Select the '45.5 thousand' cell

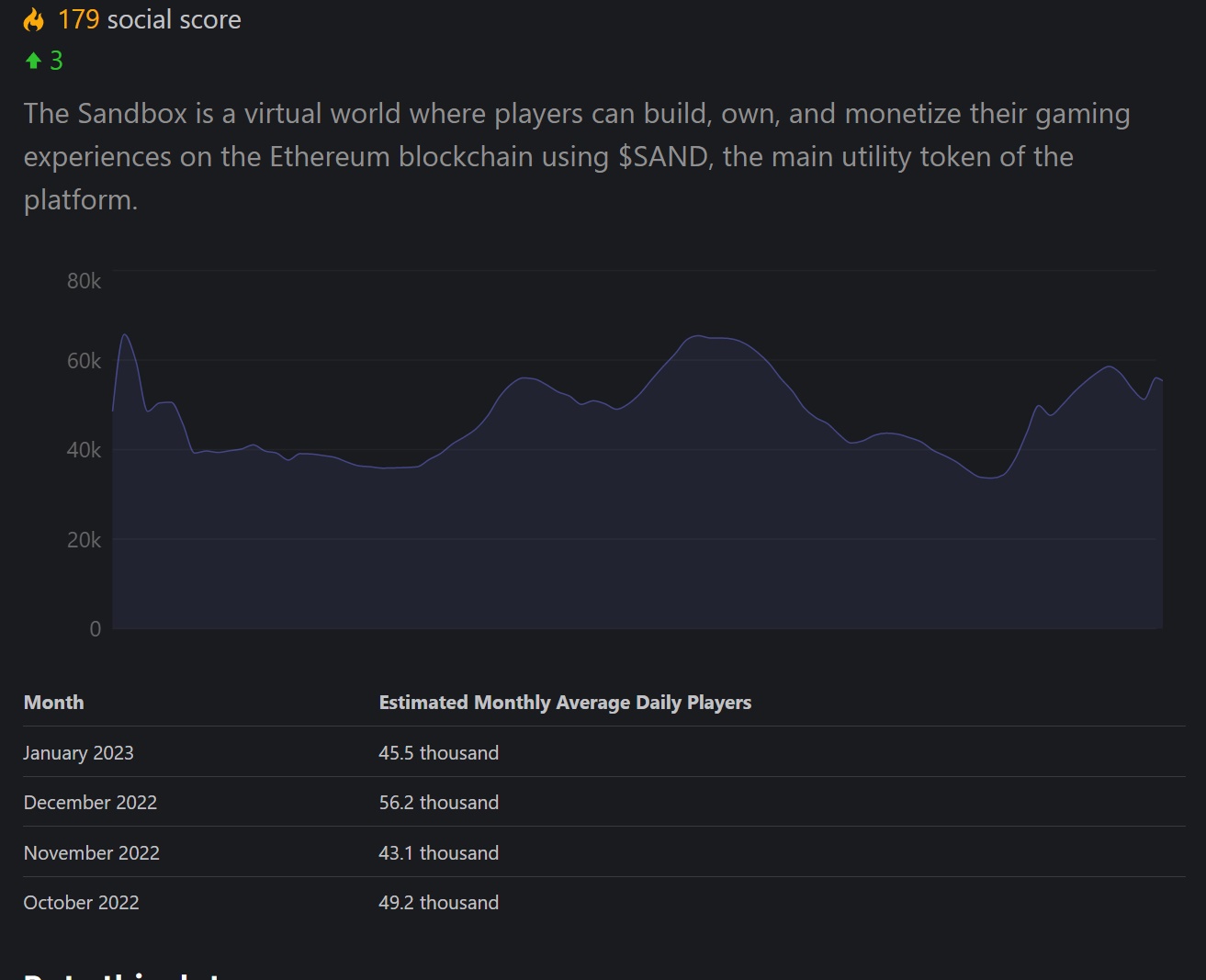[438, 753]
